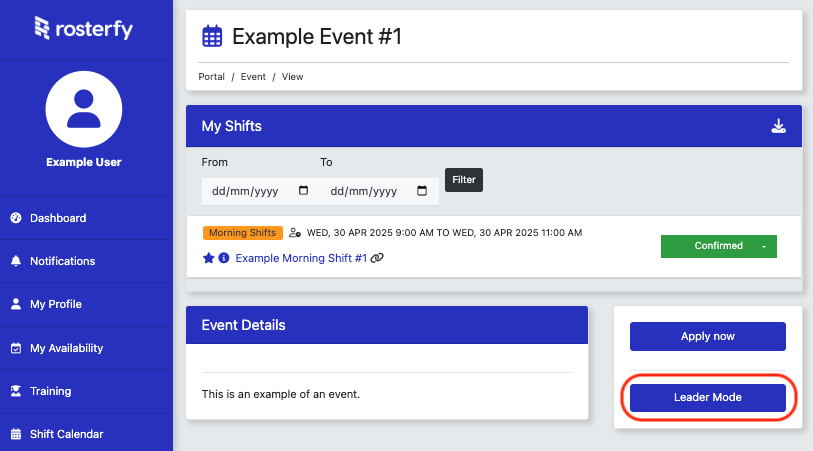Click the From date input field
The width and height of the screenshot is (813, 451).
[261, 191]
